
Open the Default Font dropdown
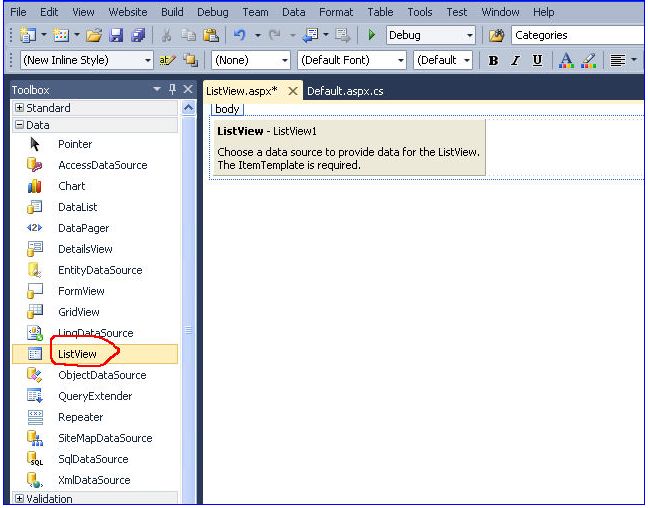coord(400,61)
